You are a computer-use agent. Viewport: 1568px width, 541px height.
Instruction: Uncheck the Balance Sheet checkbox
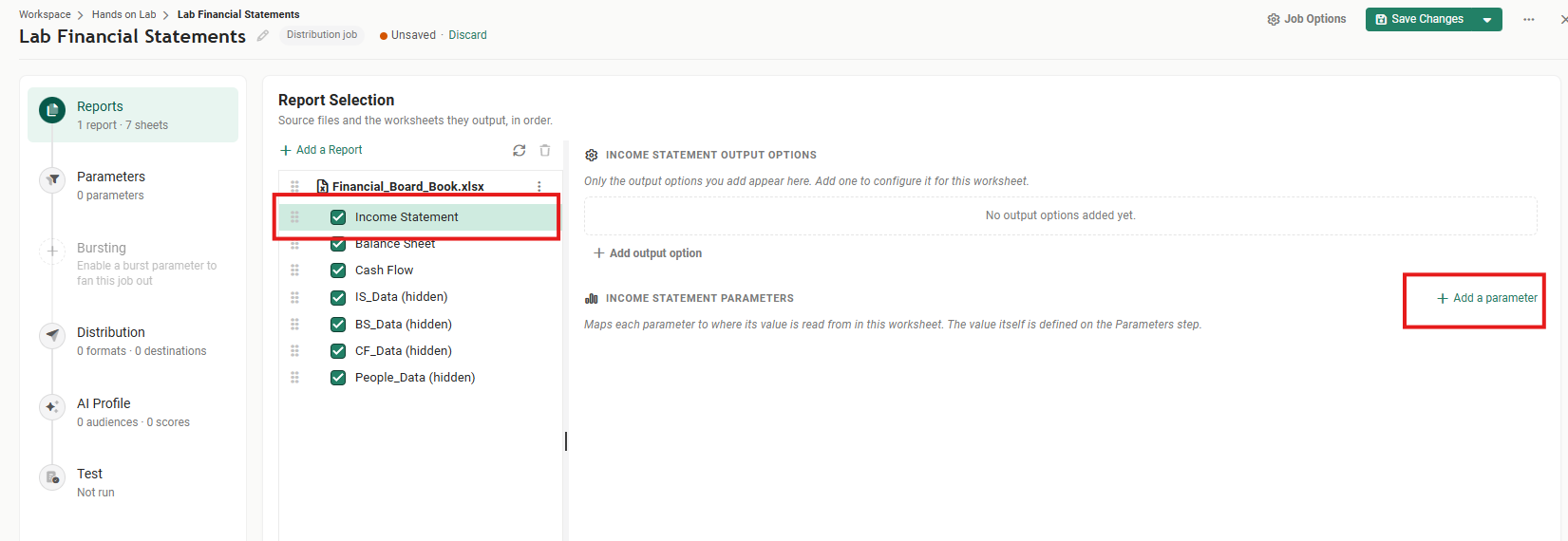338,244
